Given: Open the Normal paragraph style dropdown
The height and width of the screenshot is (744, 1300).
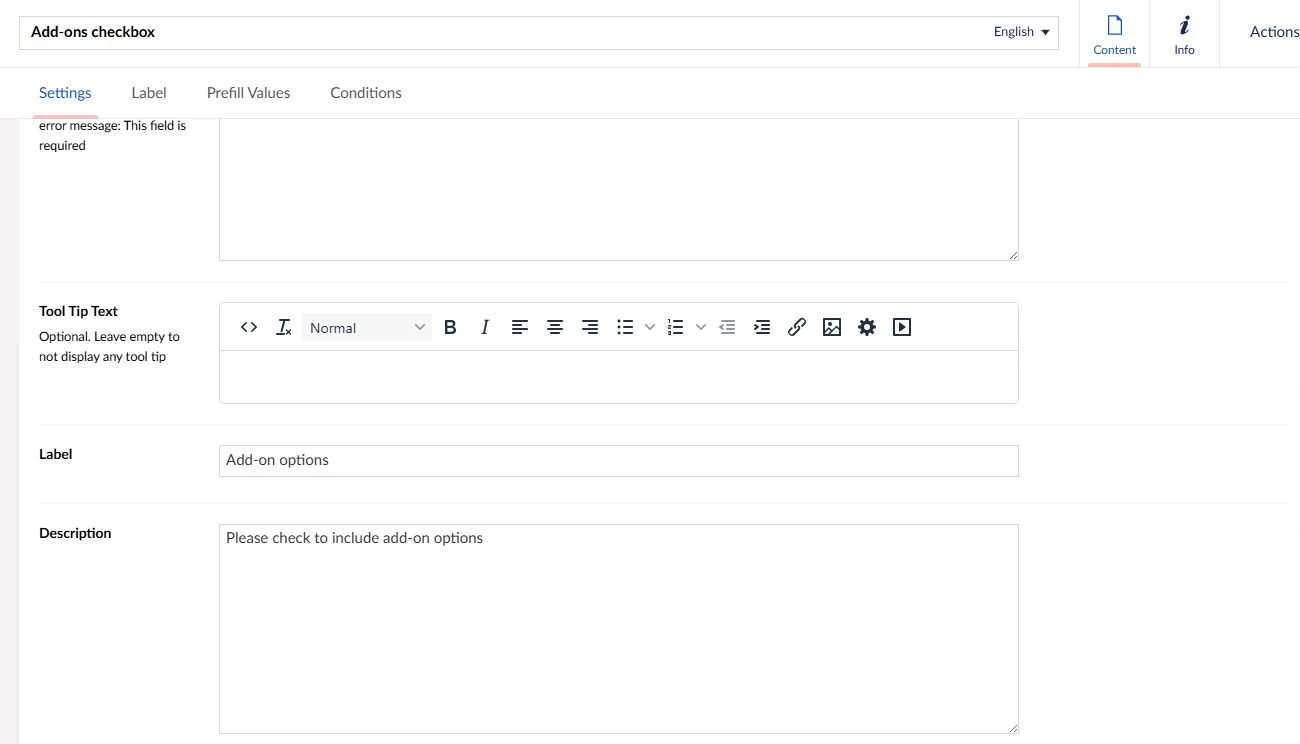Looking at the screenshot, I should pos(367,328).
